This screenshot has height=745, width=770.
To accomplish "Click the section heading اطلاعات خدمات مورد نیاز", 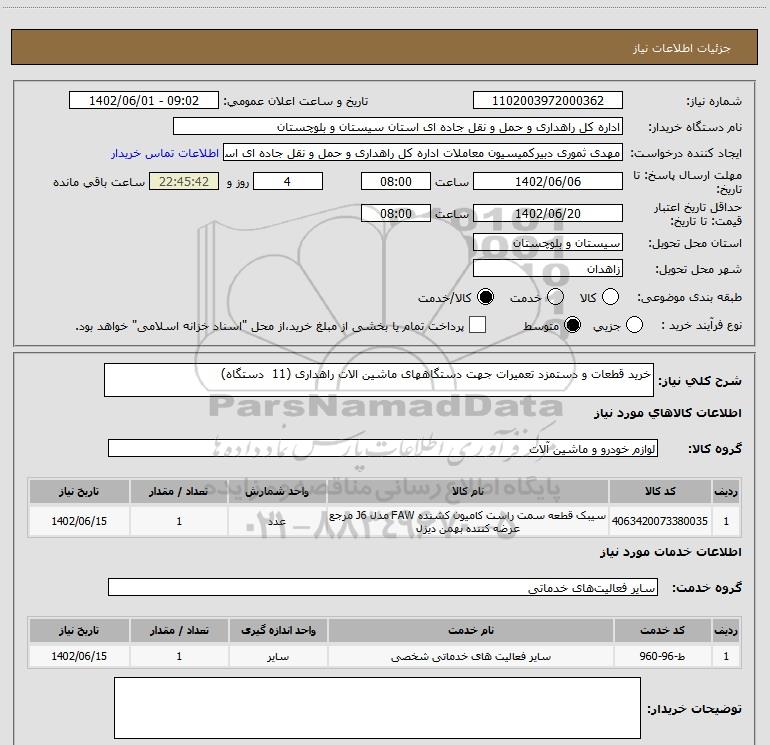I will [670, 552].
